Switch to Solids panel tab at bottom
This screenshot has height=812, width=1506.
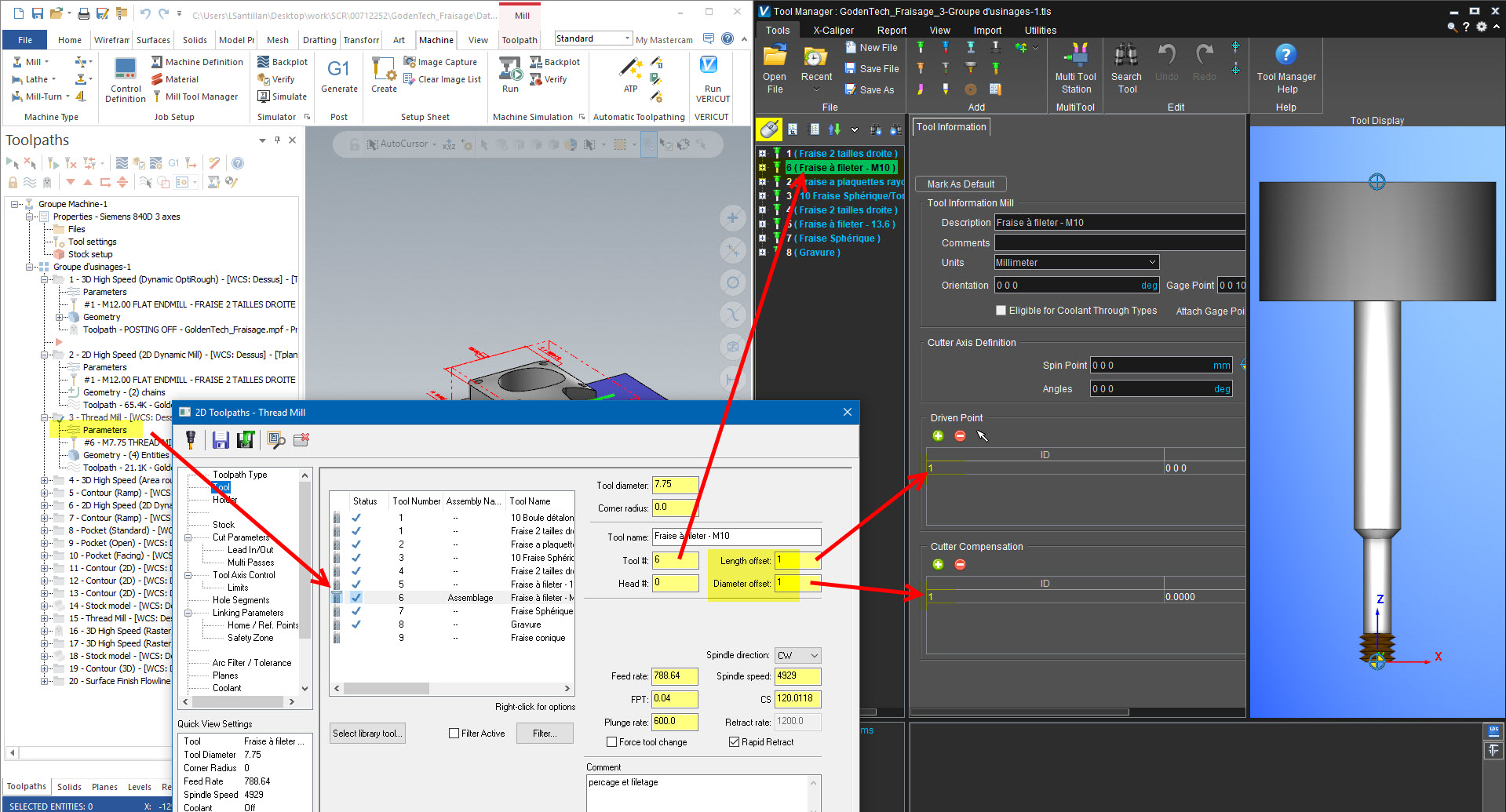coord(69,787)
